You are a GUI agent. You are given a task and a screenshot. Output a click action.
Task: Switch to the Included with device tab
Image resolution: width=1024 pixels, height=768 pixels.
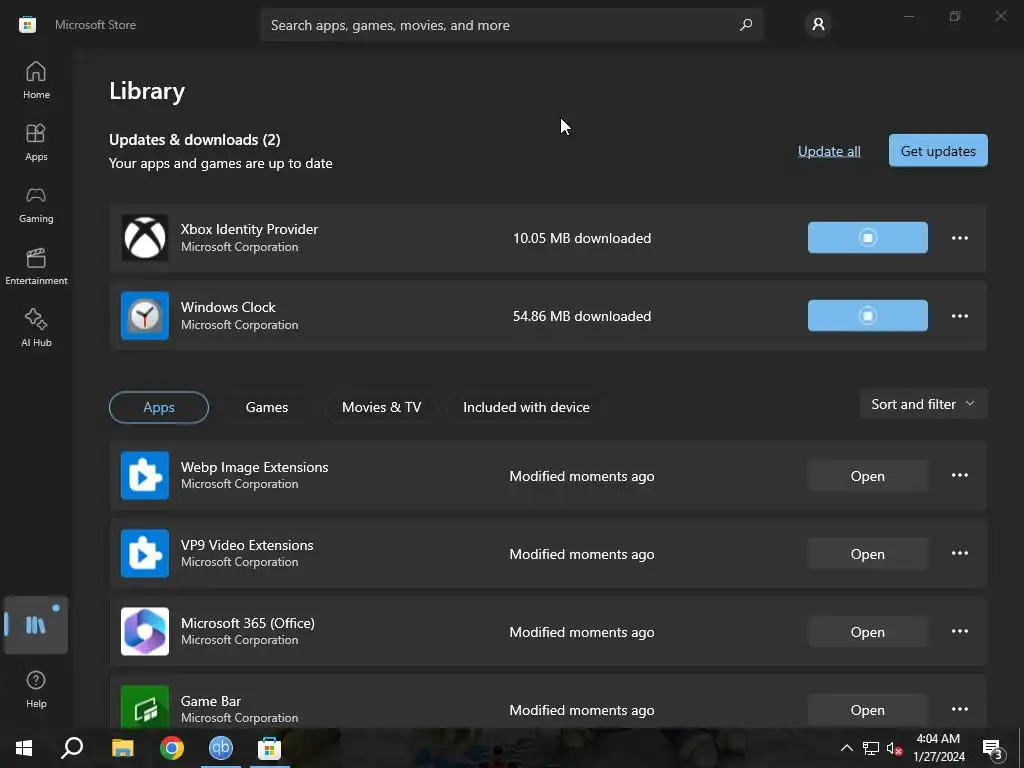point(526,407)
